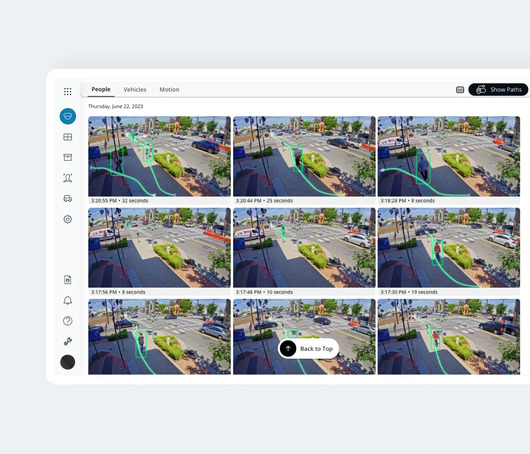This screenshot has width=530, height=454.
Task: Open the wrench tools icon
Action: coord(68,341)
